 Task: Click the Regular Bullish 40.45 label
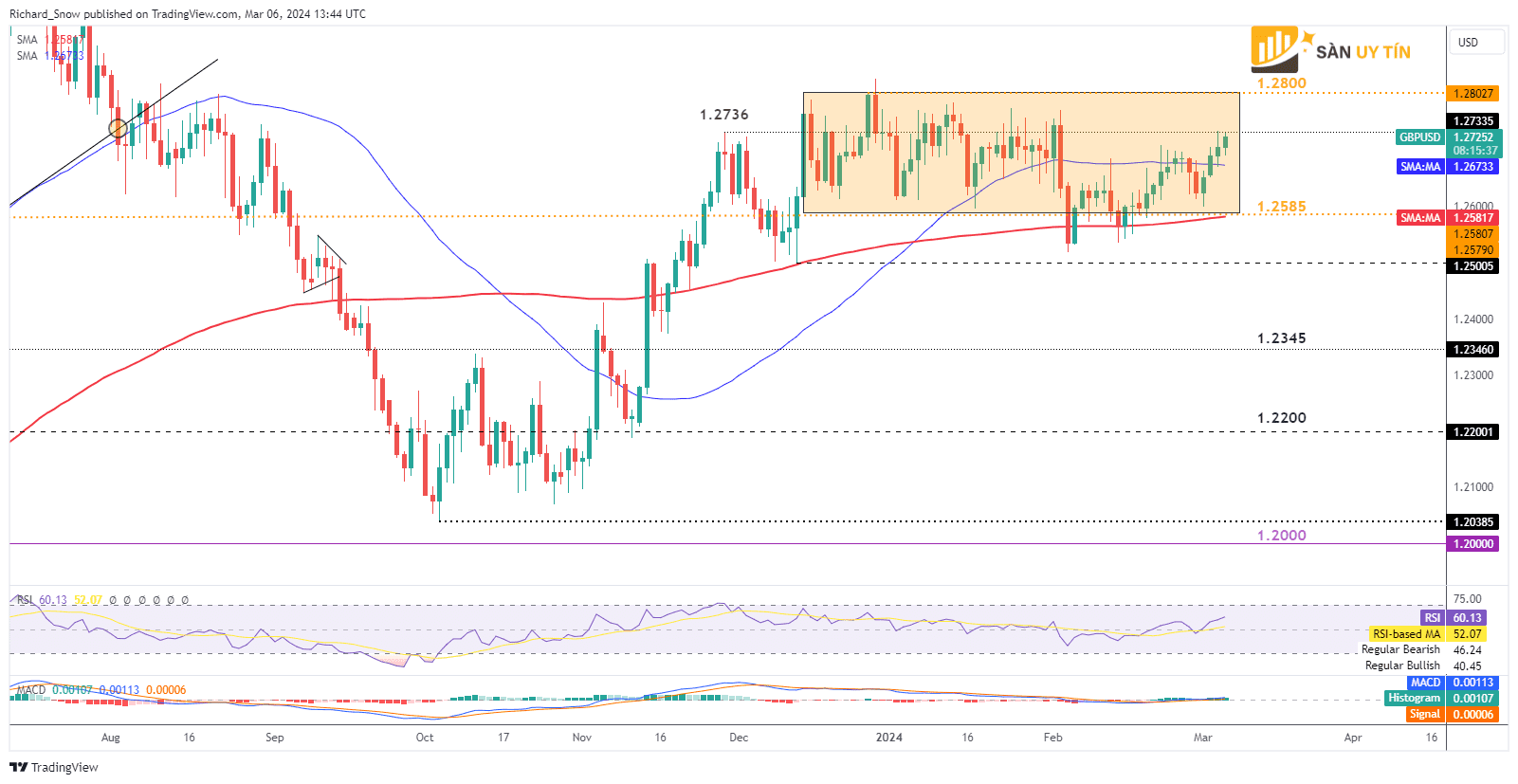(1423, 665)
